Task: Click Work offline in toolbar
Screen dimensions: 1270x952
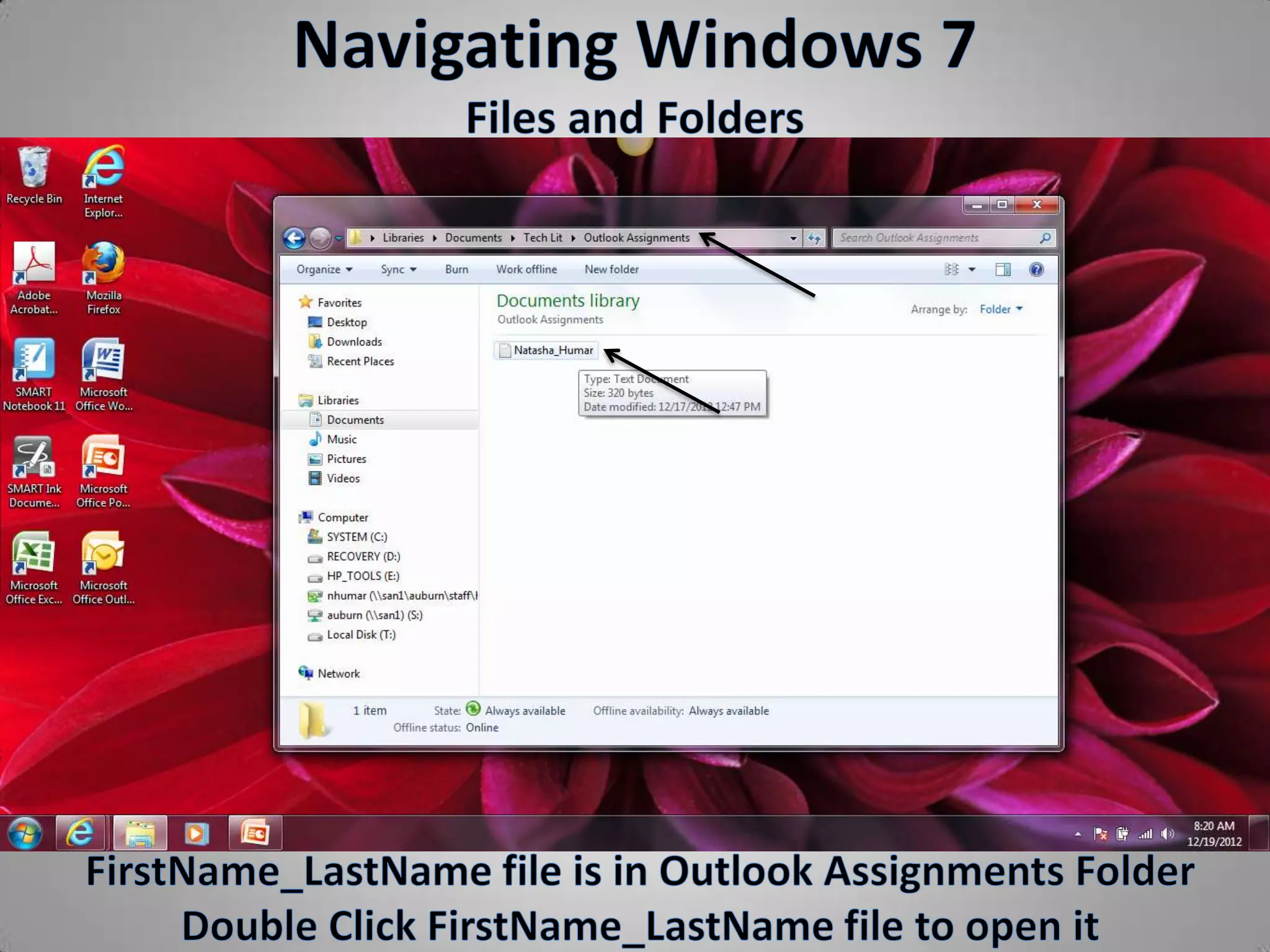Action: click(526, 270)
